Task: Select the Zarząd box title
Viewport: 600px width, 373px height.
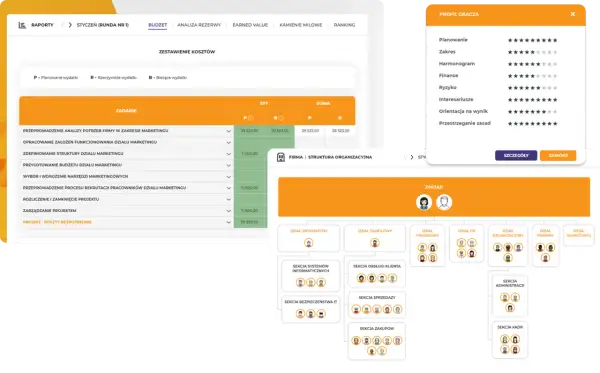Action: pyautogui.click(x=434, y=187)
